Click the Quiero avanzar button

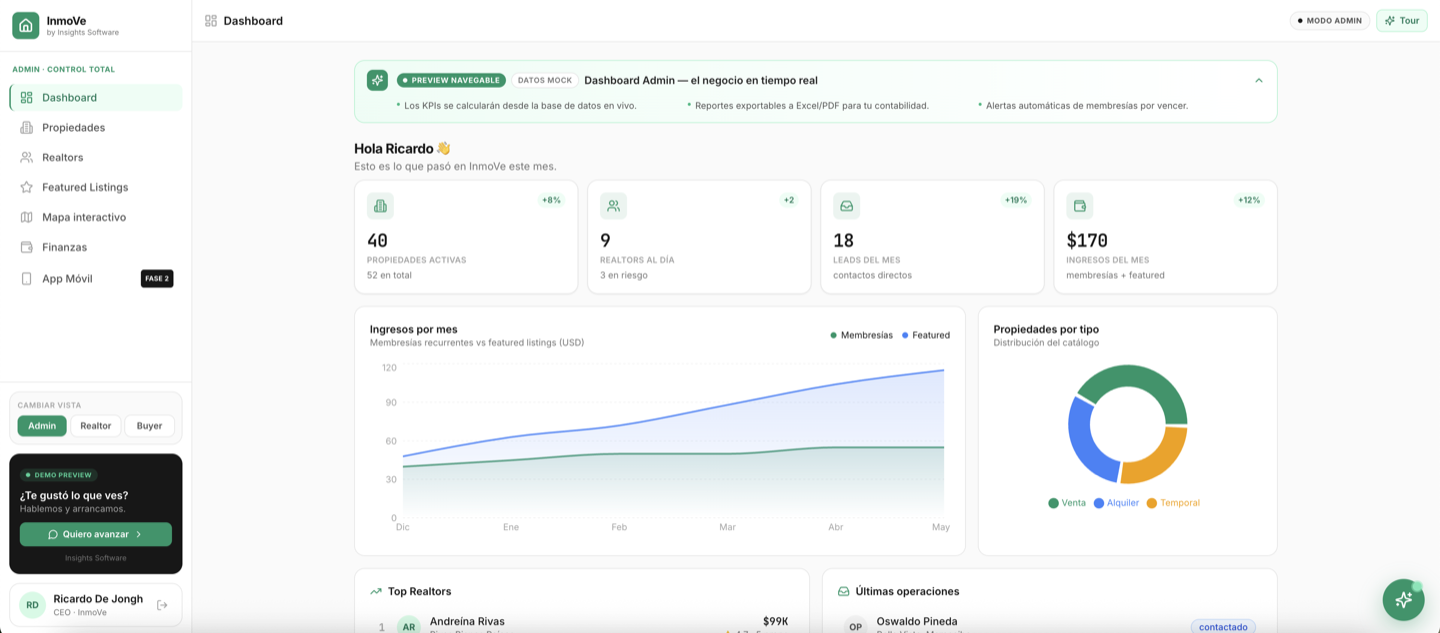[x=96, y=534]
